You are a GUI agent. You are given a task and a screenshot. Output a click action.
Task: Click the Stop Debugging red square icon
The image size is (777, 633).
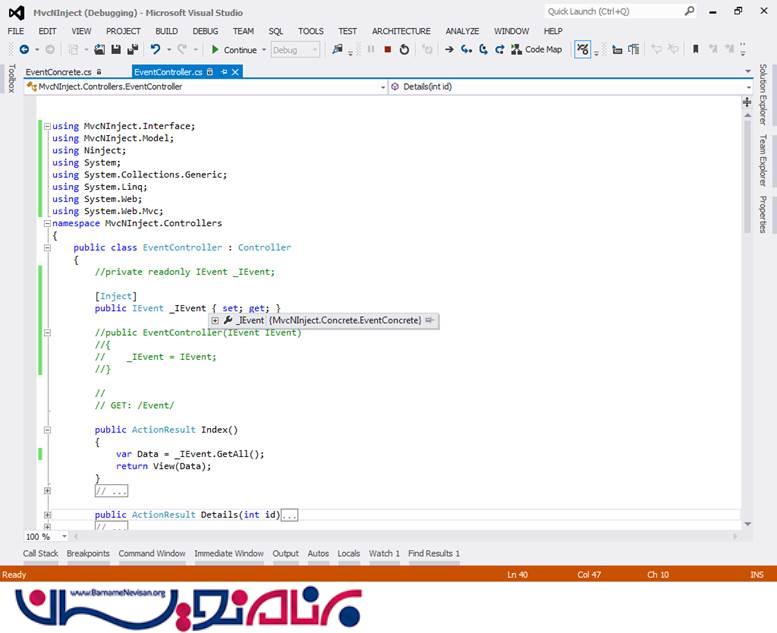click(387, 49)
